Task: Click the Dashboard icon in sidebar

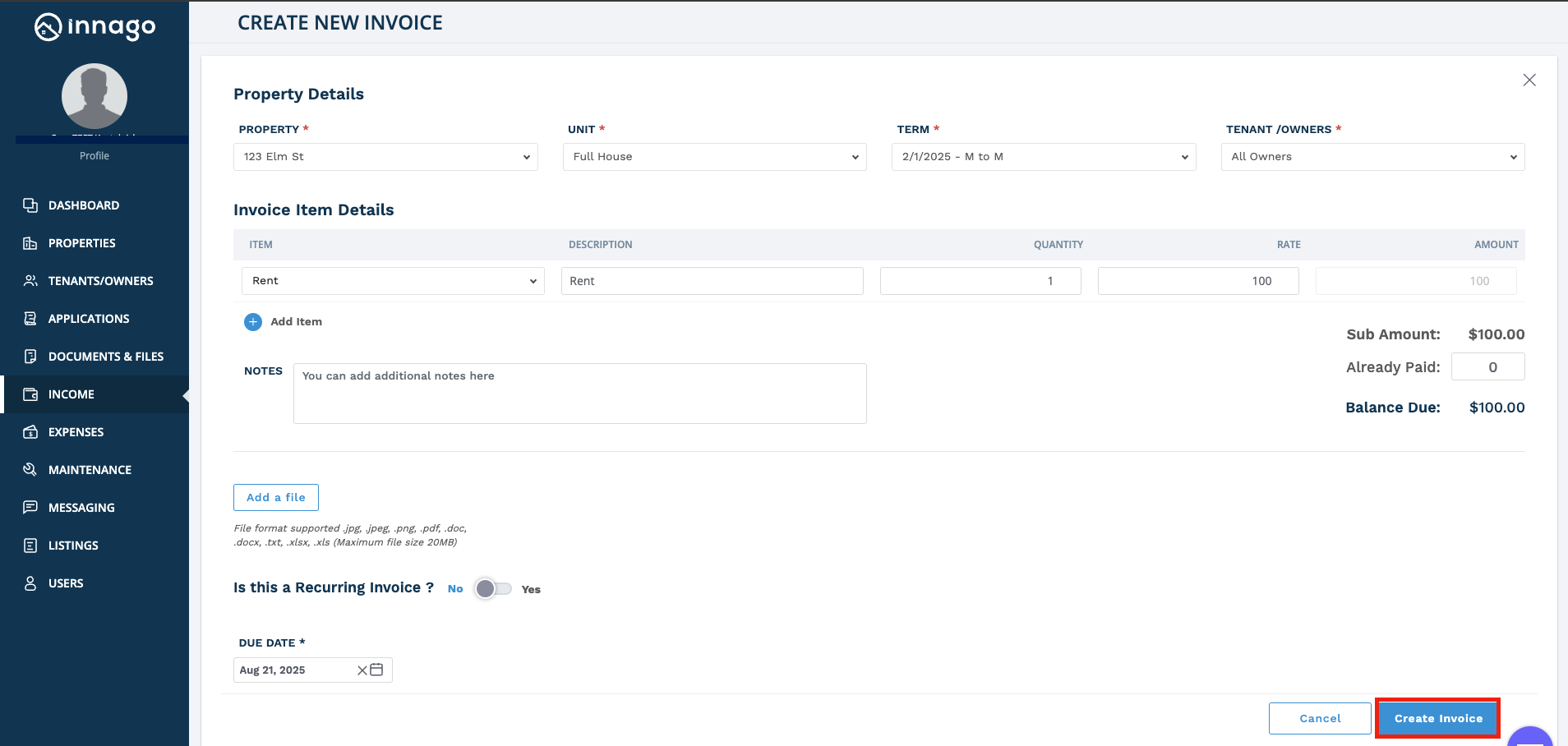Action: tap(30, 205)
